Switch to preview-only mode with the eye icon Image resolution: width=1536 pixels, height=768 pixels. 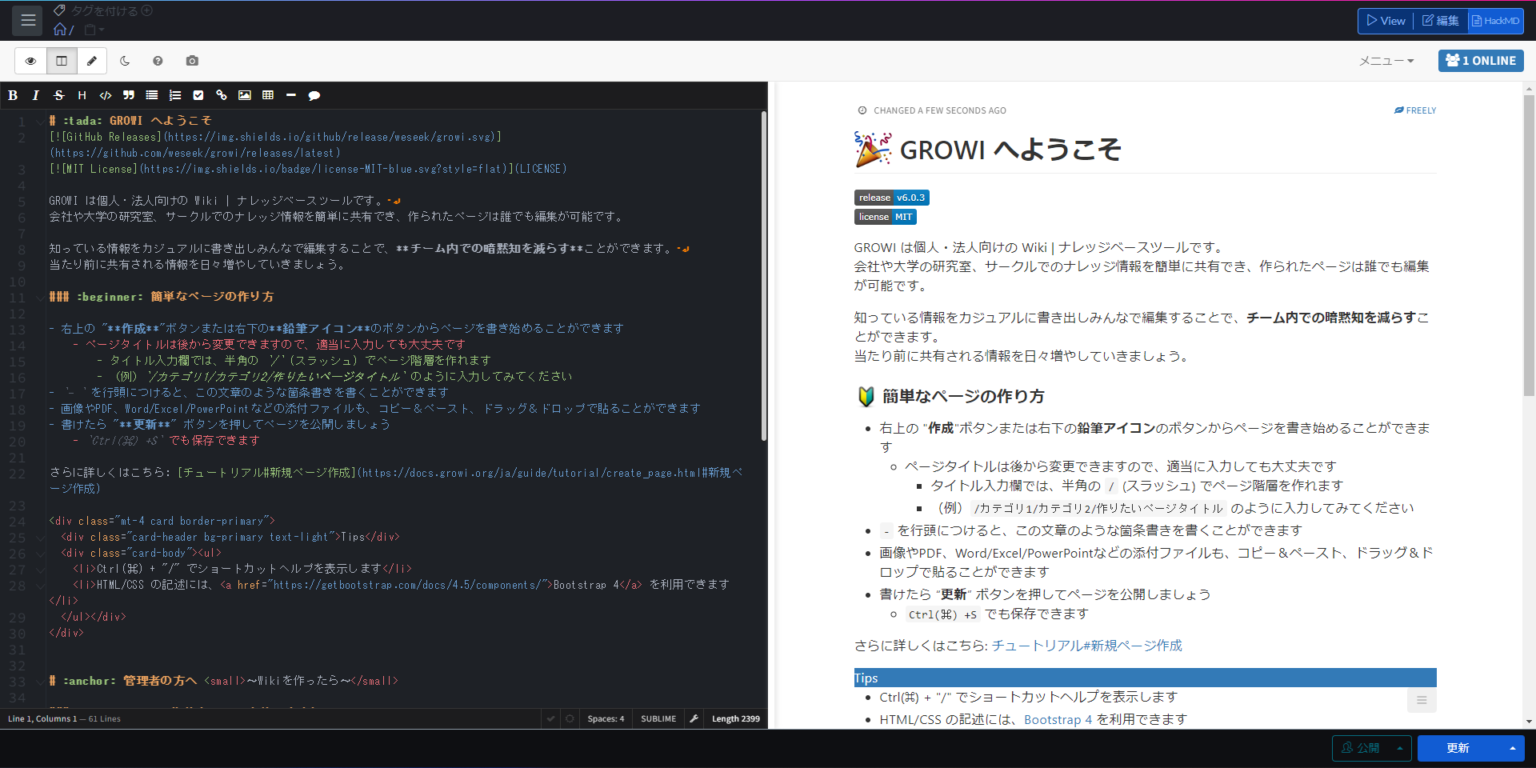coord(30,60)
